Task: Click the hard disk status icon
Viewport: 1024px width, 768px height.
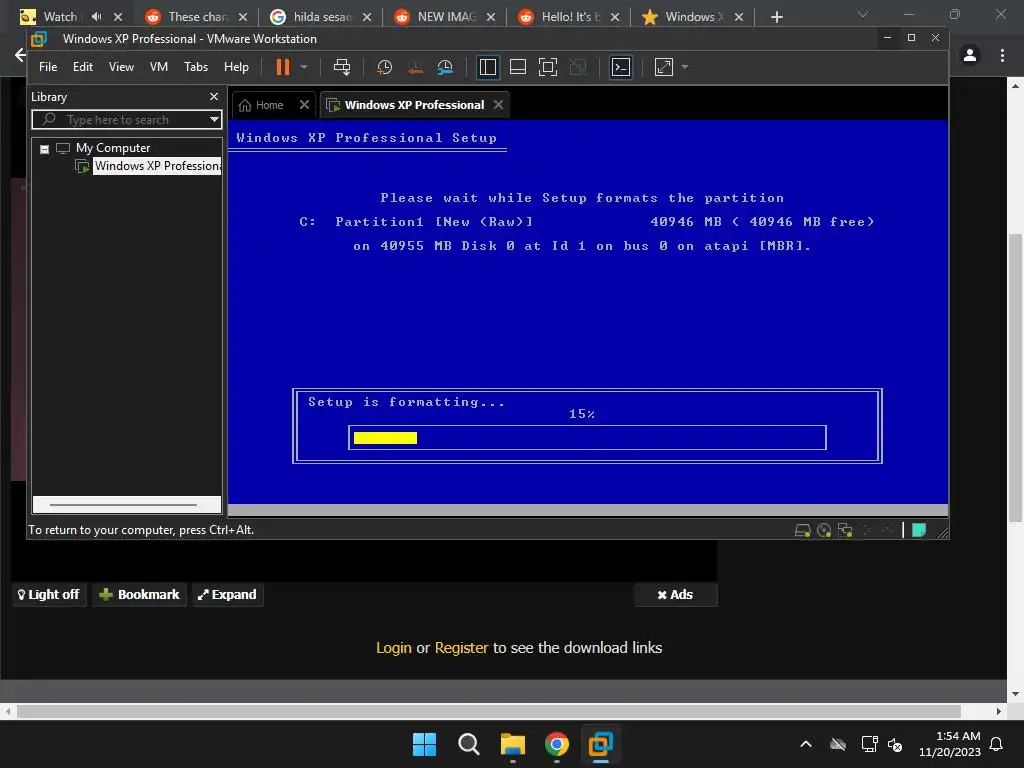Action: 802,530
